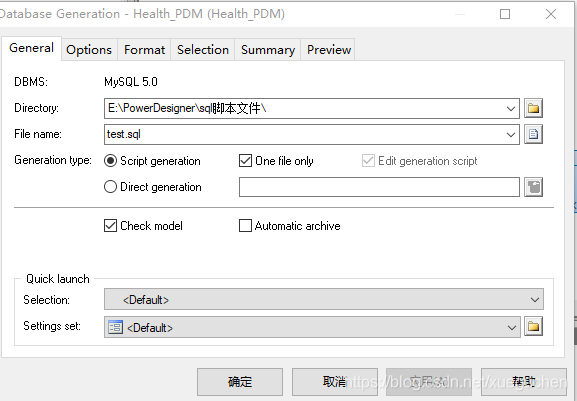
Task: Click settings set list icon
Action: point(115,327)
